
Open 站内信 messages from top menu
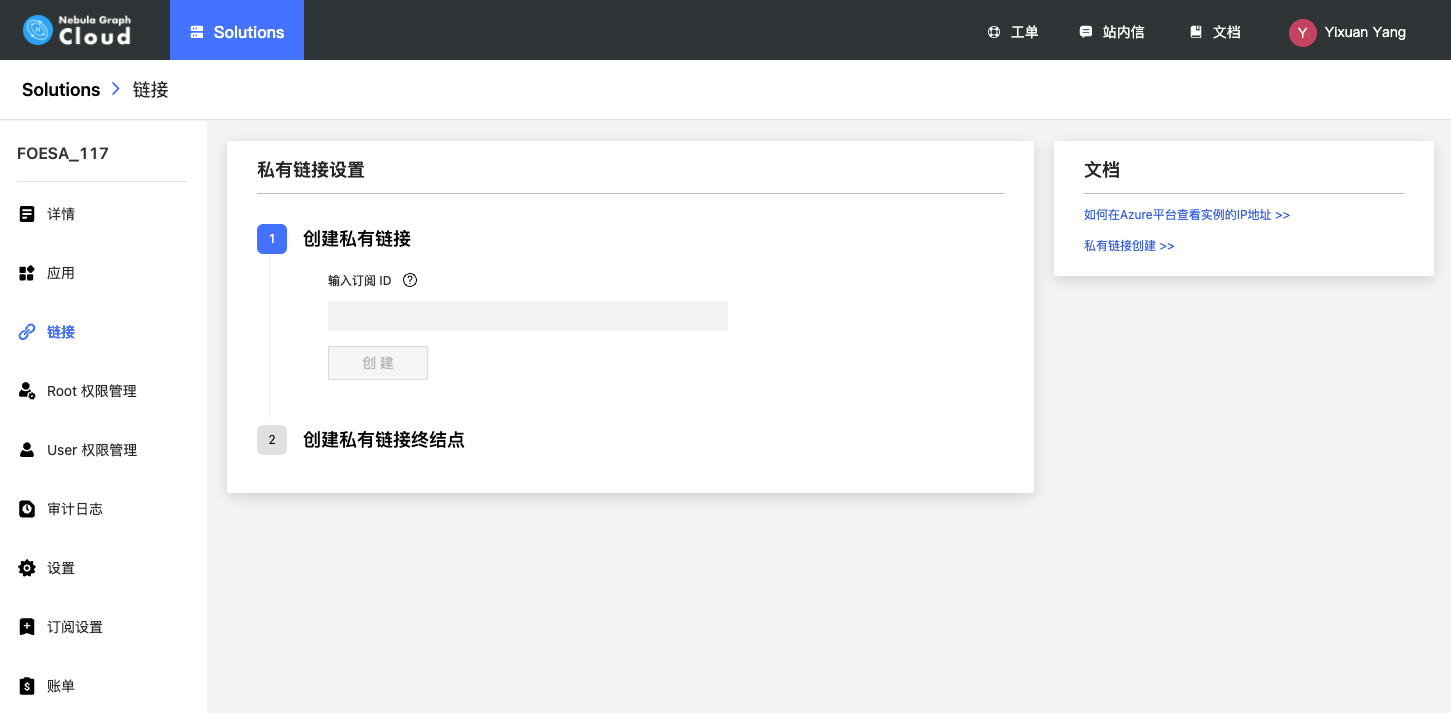(x=1111, y=32)
